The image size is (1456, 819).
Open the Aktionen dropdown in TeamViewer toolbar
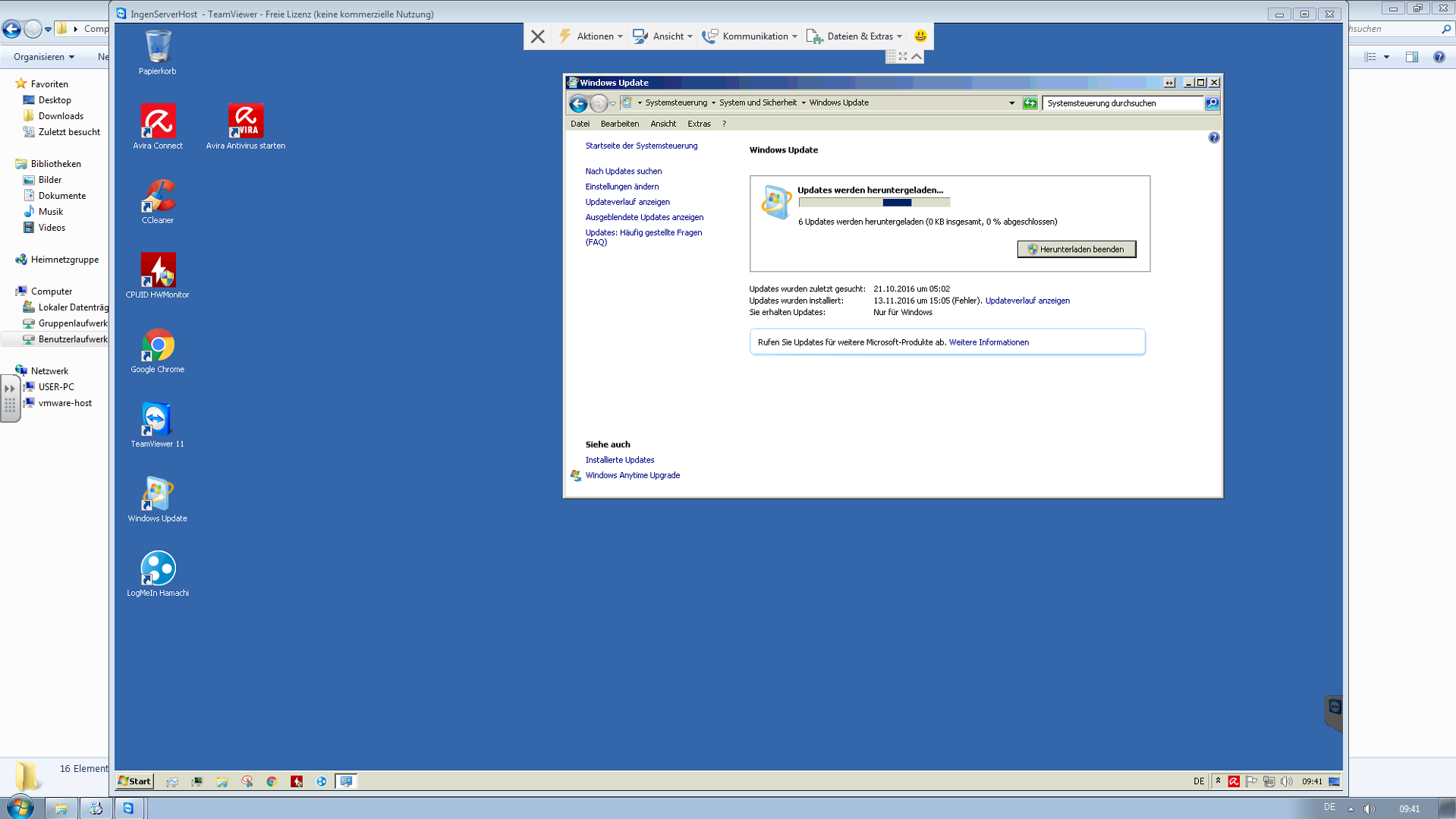coord(590,36)
